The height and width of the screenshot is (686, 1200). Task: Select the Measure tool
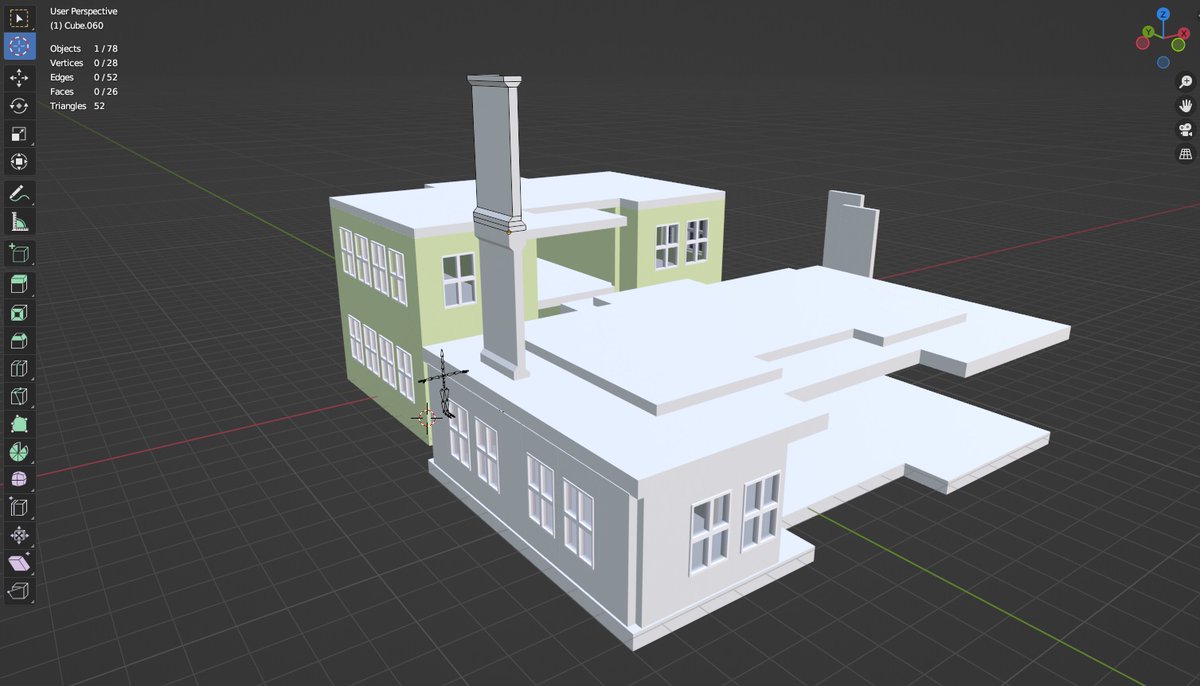[19, 221]
